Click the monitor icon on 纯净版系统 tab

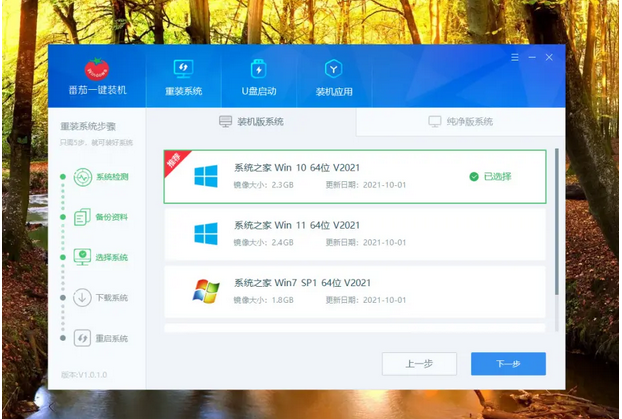point(435,121)
